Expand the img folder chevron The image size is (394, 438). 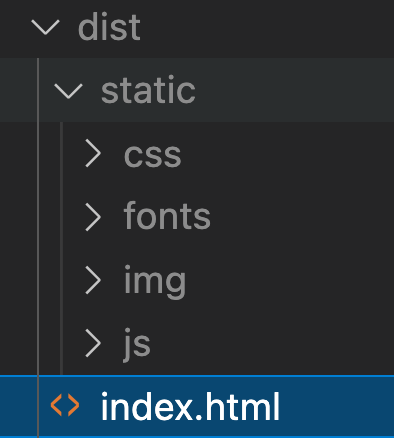click(x=93, y=280)
